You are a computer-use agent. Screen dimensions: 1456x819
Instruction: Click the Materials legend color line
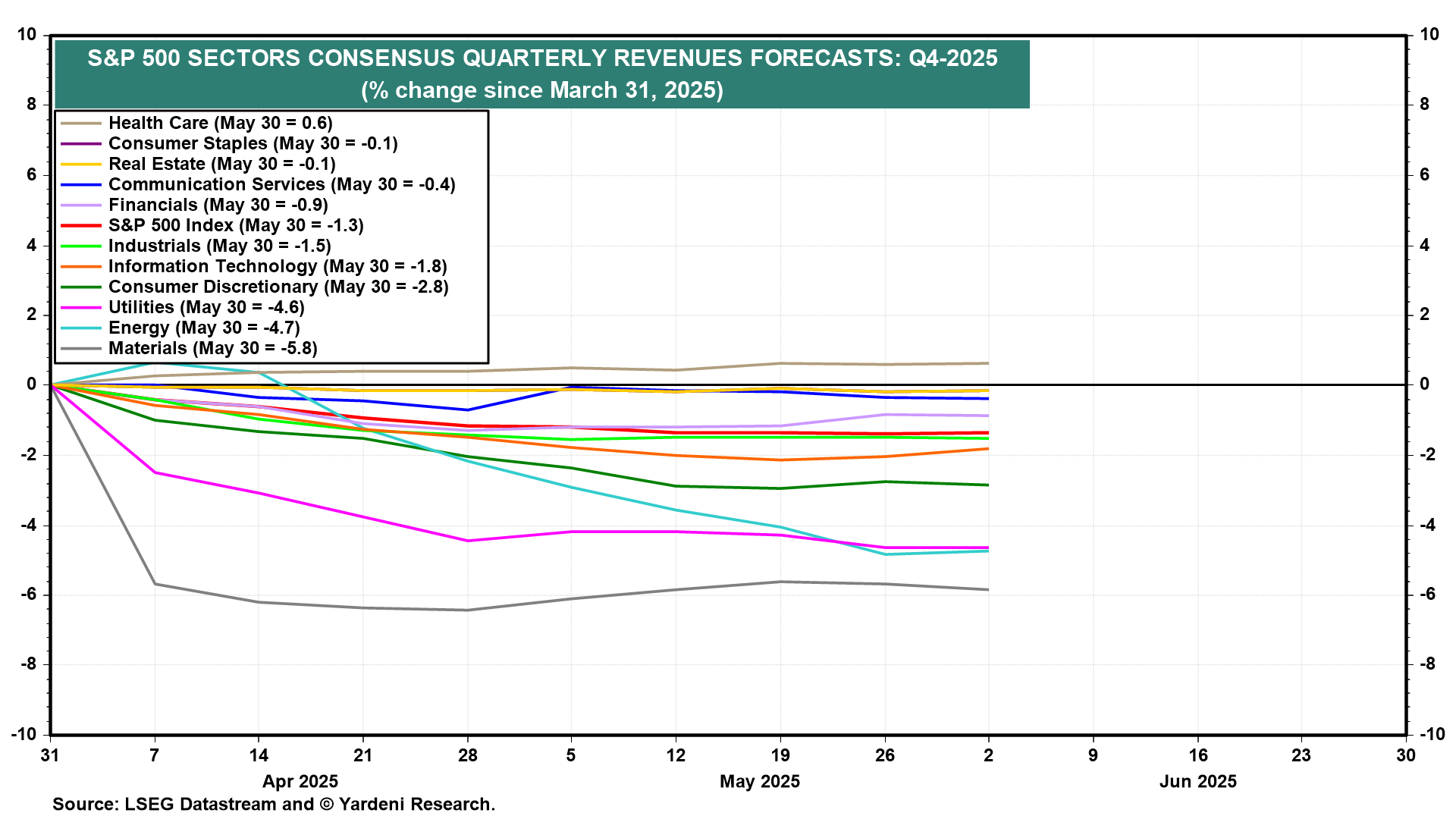tap(81, 349)
